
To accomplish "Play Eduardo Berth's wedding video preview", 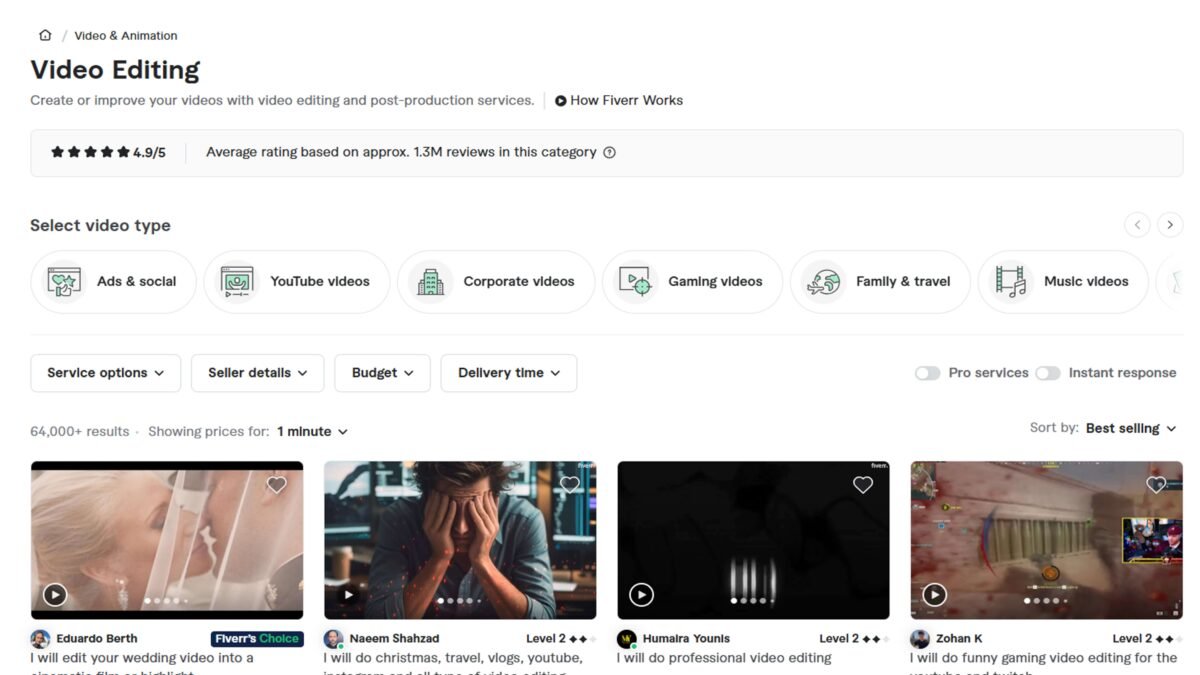I will click(x=55, y=595).
